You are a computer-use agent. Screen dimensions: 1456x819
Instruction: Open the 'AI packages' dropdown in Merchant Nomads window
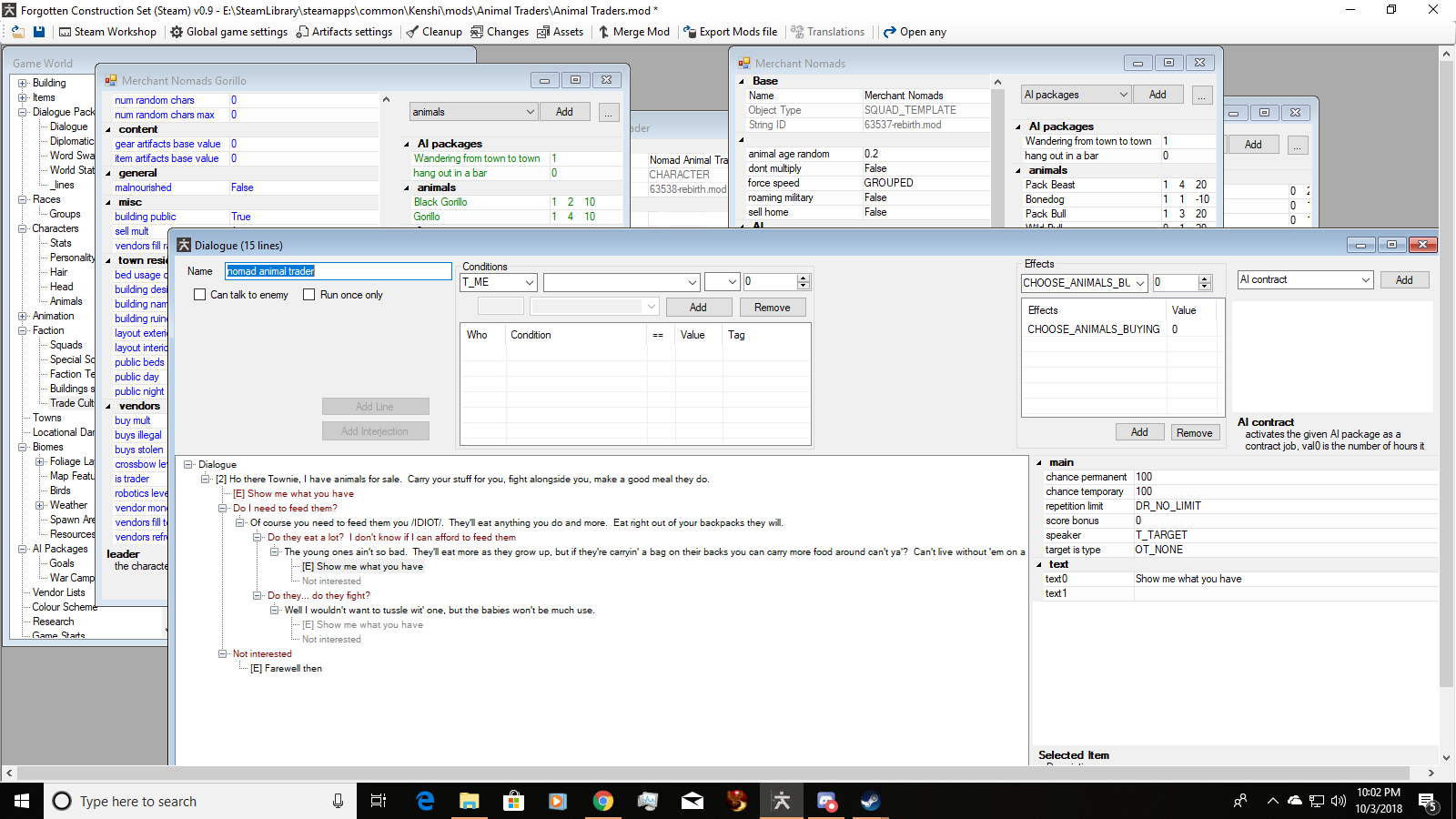point(1076,95)
